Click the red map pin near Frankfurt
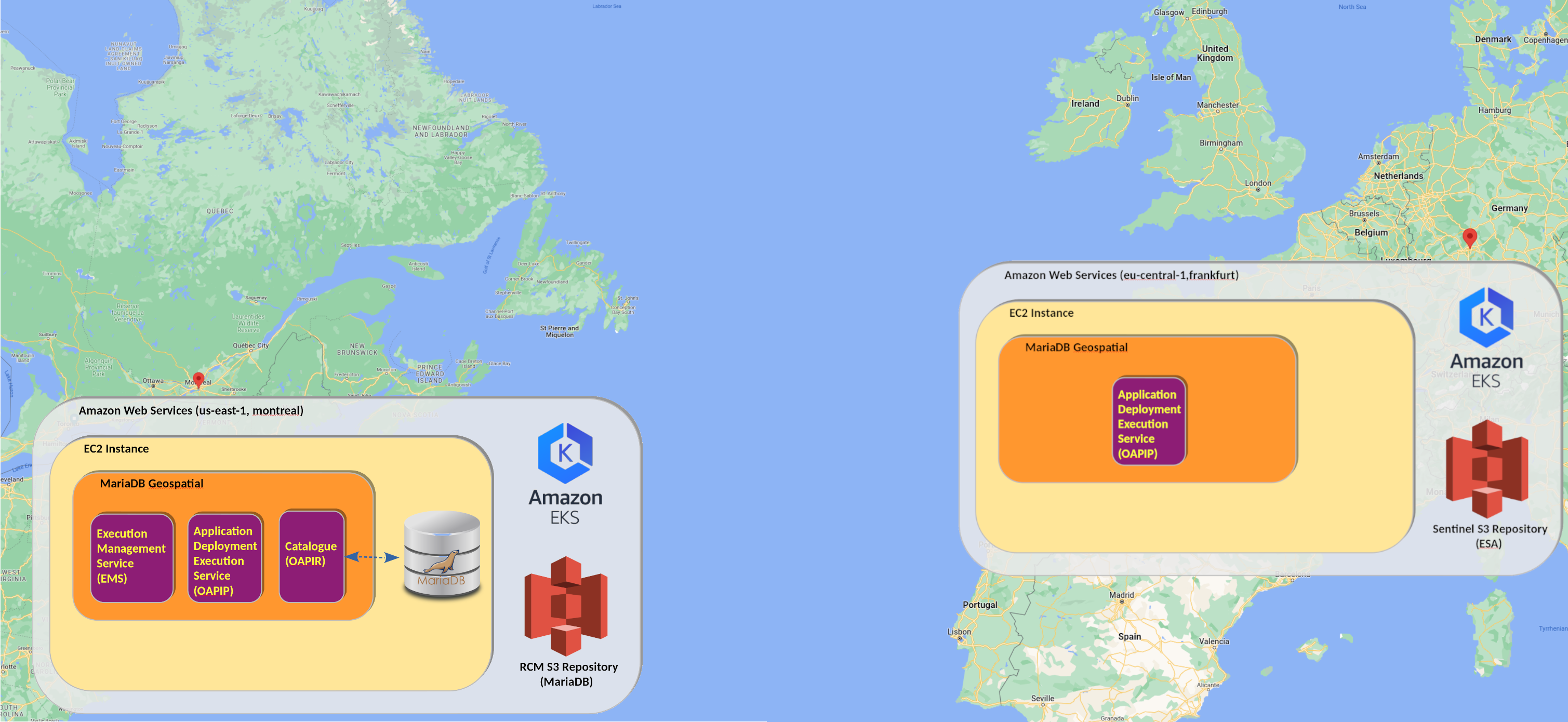The height and width of the screenshot is (722, 1568). point(1469,237)
